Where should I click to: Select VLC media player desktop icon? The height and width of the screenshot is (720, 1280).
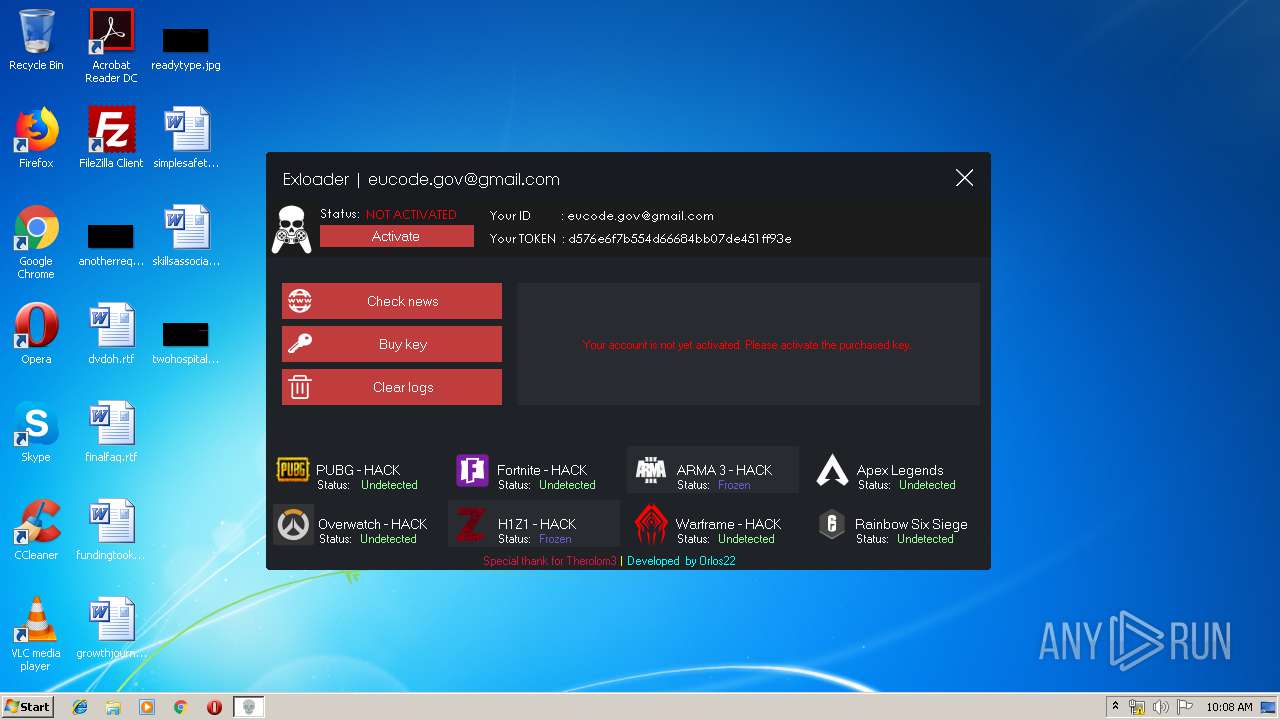click(36, 634)
